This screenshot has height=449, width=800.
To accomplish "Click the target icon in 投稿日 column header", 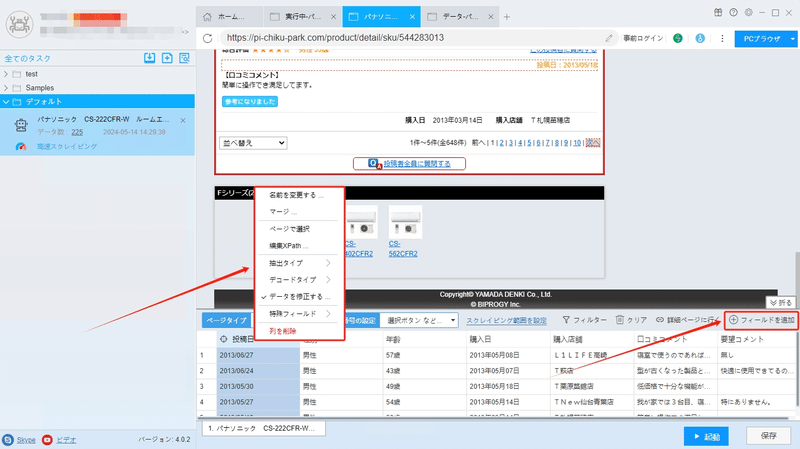I will 223,339.
